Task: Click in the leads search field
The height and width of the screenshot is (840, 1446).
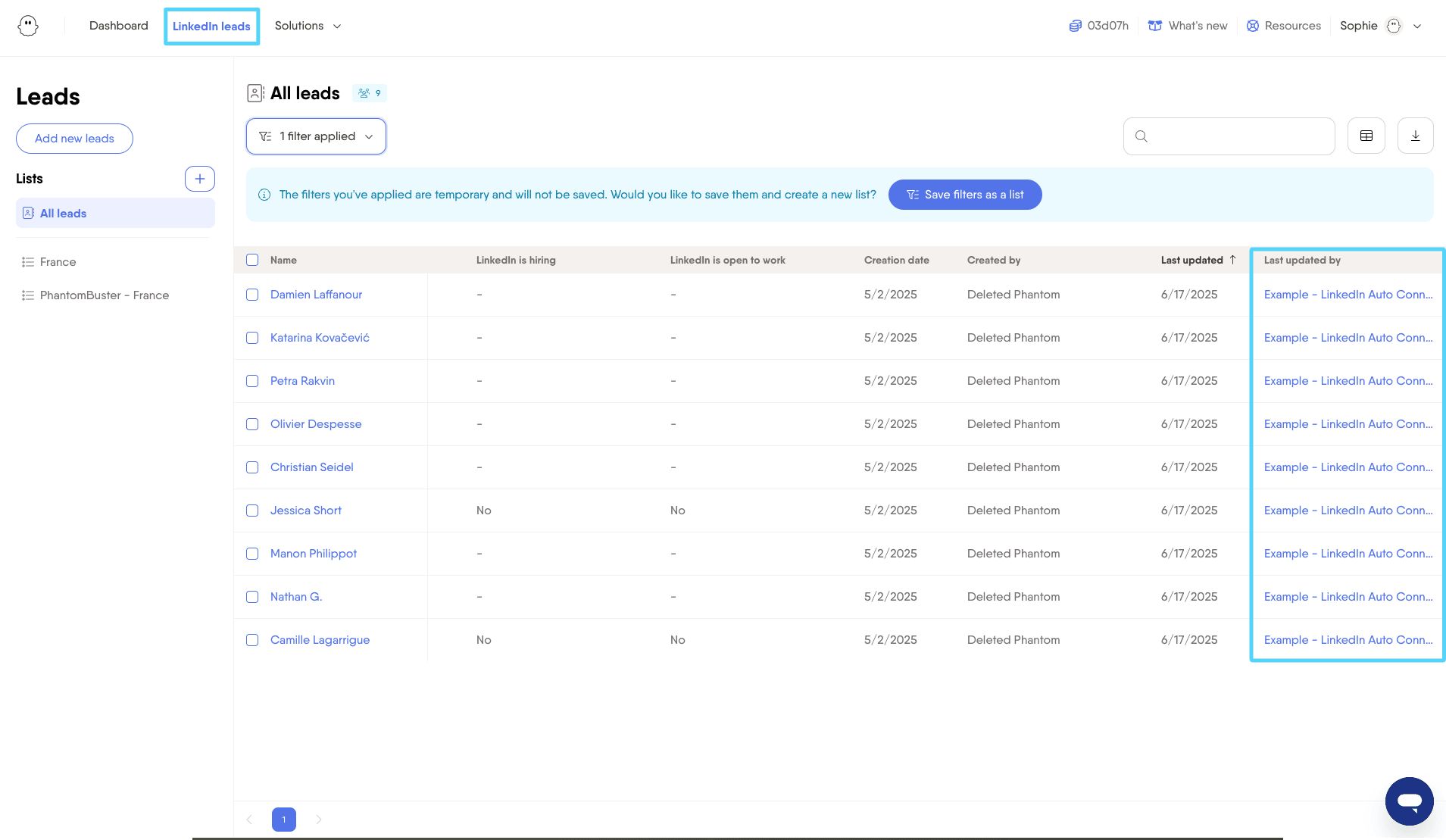Action: [1229, 136]
